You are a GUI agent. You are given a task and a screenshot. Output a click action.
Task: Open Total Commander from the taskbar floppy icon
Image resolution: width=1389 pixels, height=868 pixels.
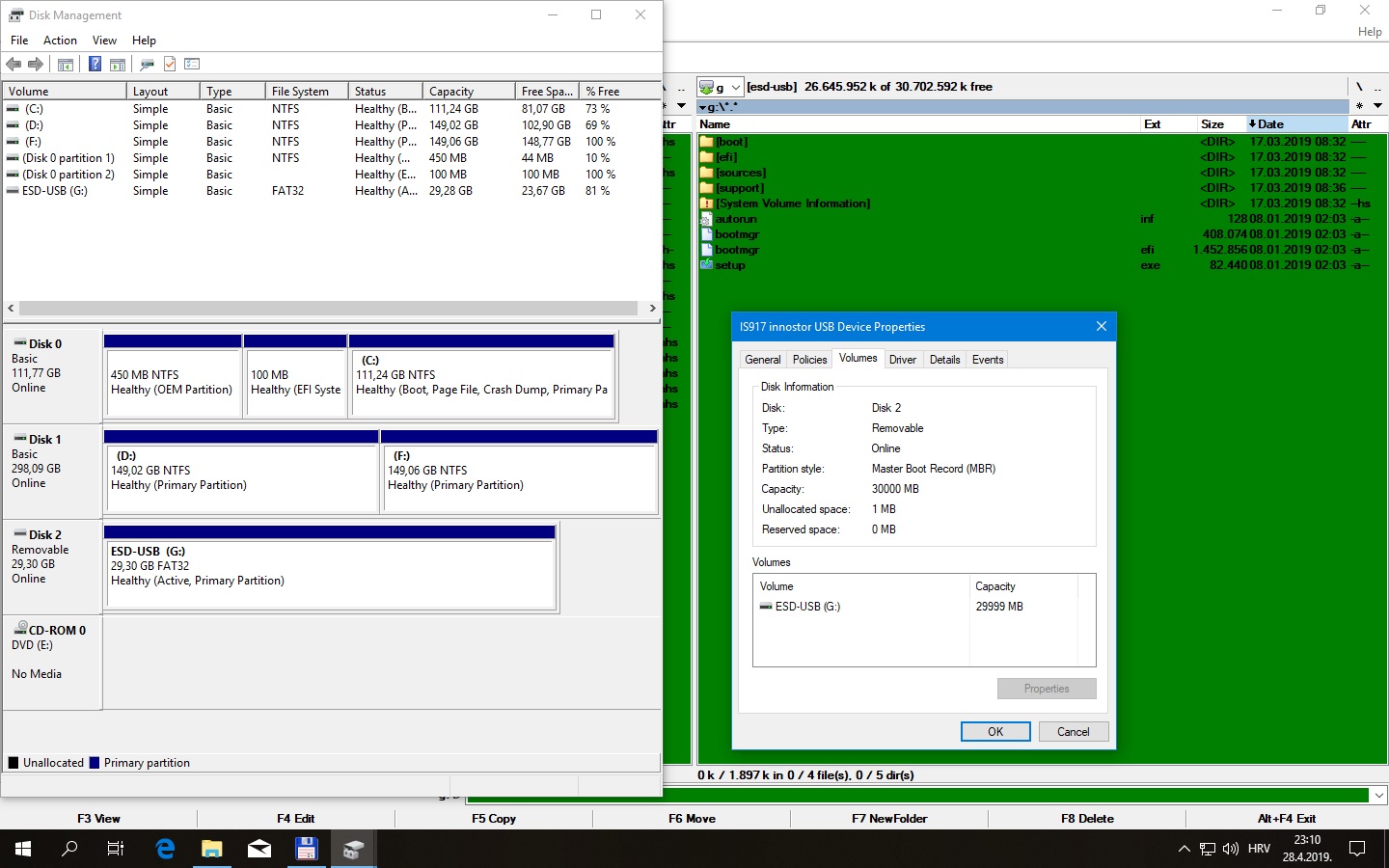coord(306,849)
